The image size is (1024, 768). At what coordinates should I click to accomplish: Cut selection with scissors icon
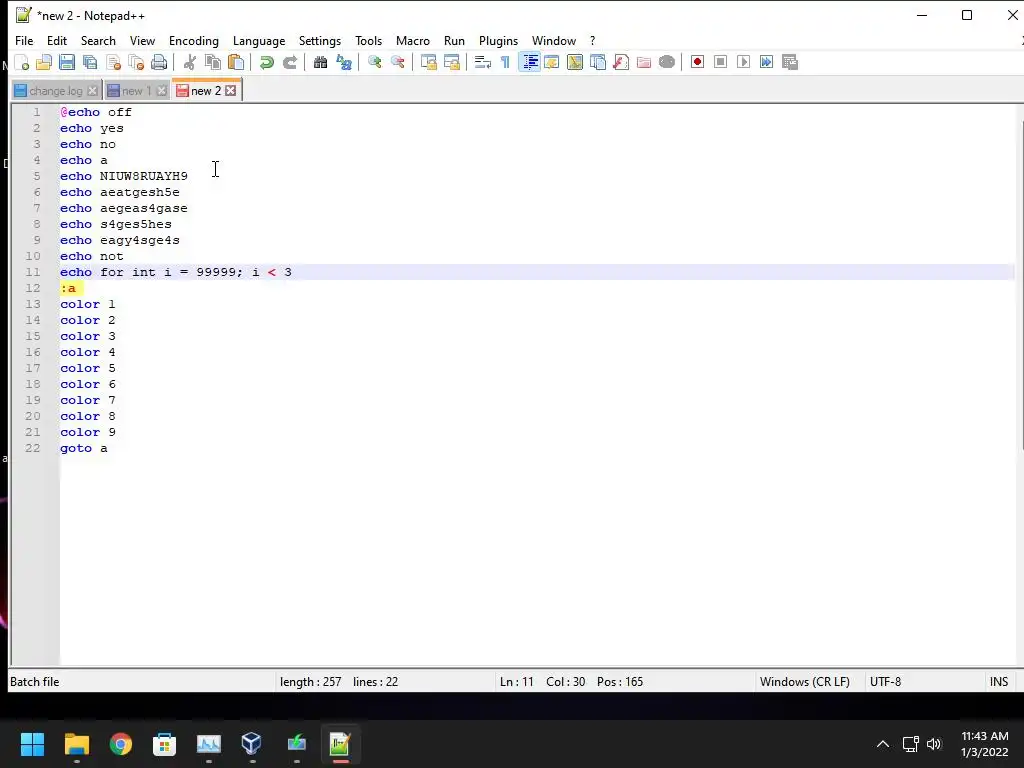click(189, 62)
